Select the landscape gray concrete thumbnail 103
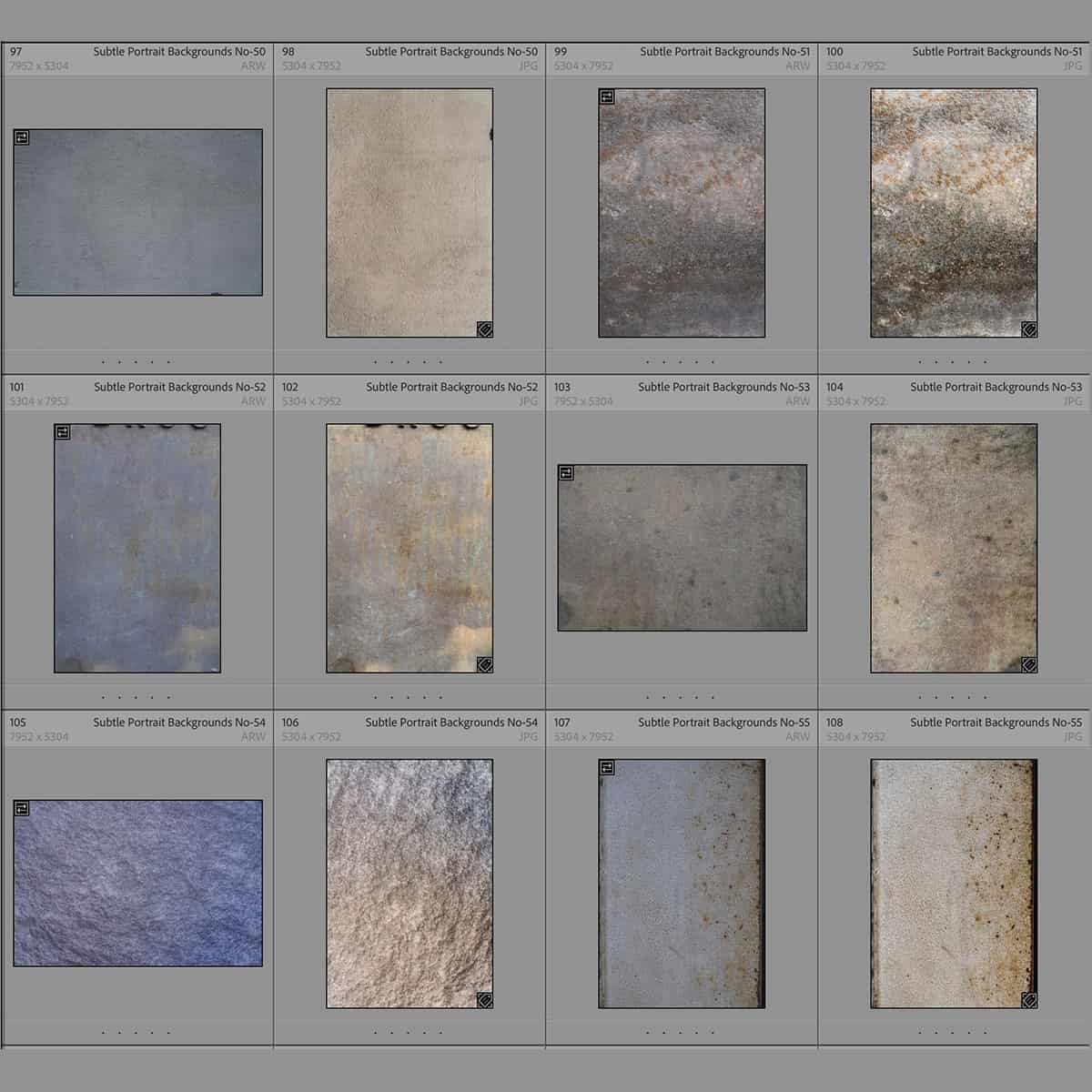The image size is (1092, 1092). tap(682, 548)
